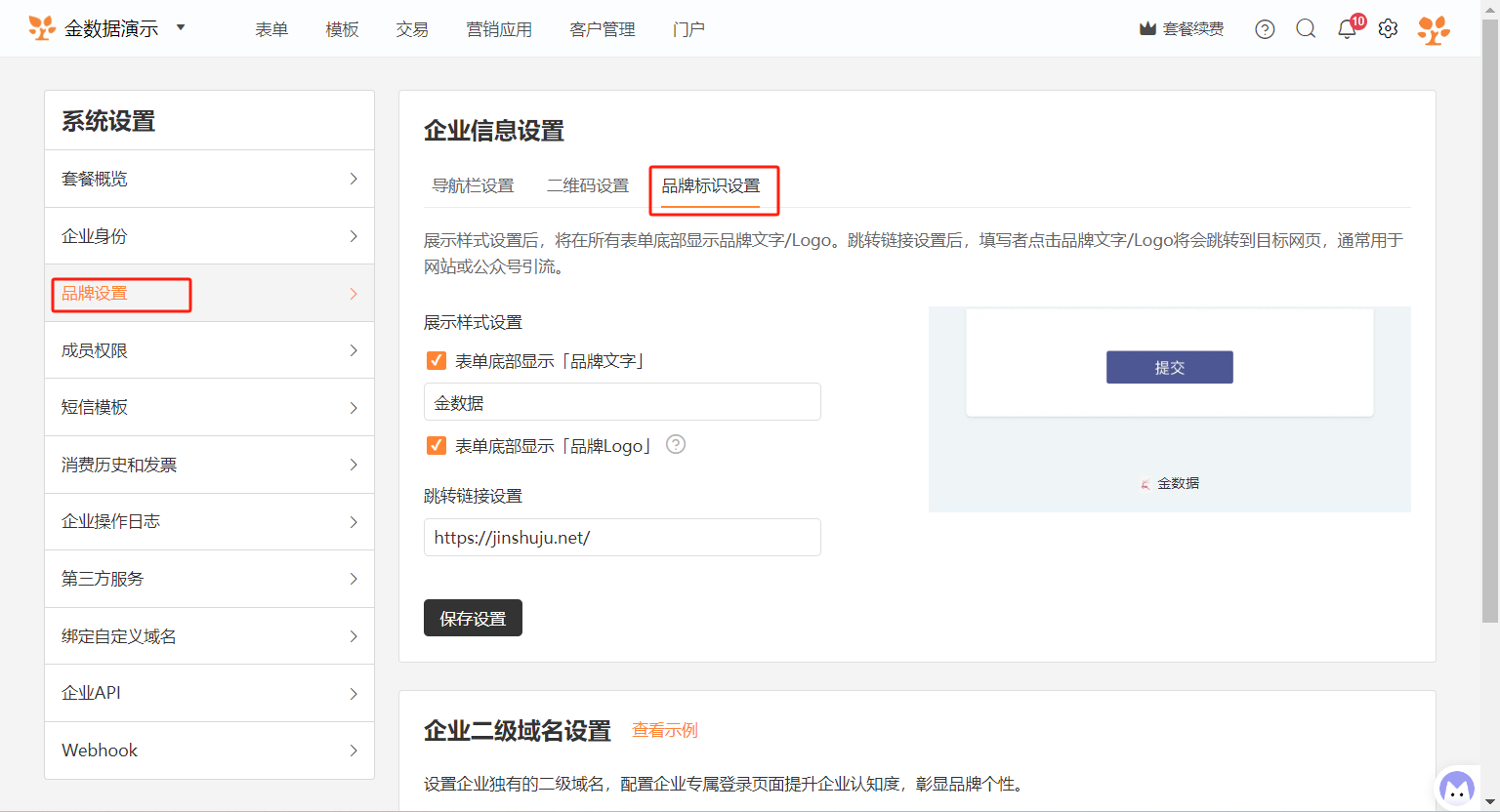Click the 展示样式设置 label
The width and height of the screenshot is (1500, 812).
[473, 322]
